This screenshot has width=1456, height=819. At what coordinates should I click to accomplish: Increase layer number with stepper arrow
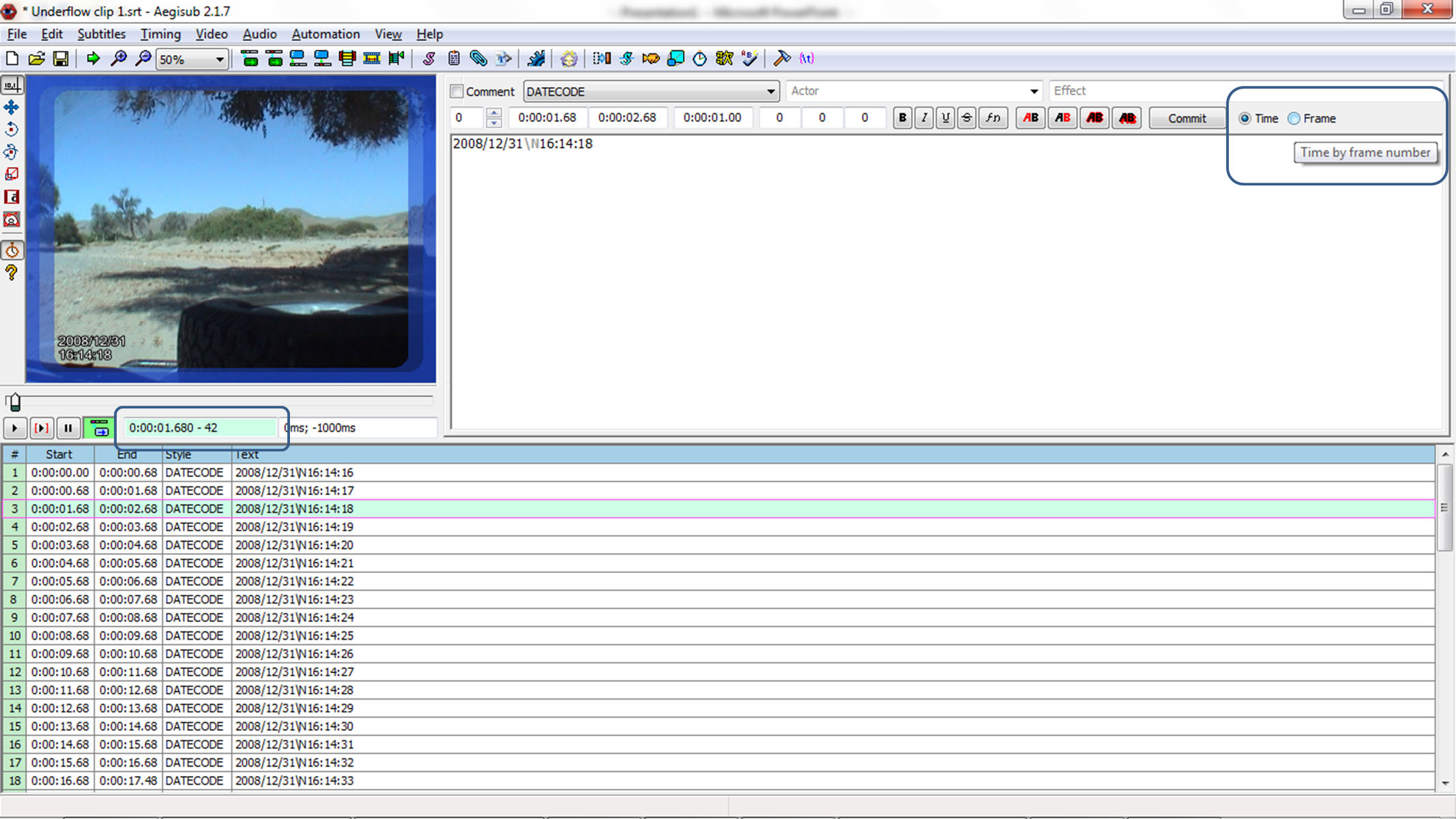tap(494, 113)
